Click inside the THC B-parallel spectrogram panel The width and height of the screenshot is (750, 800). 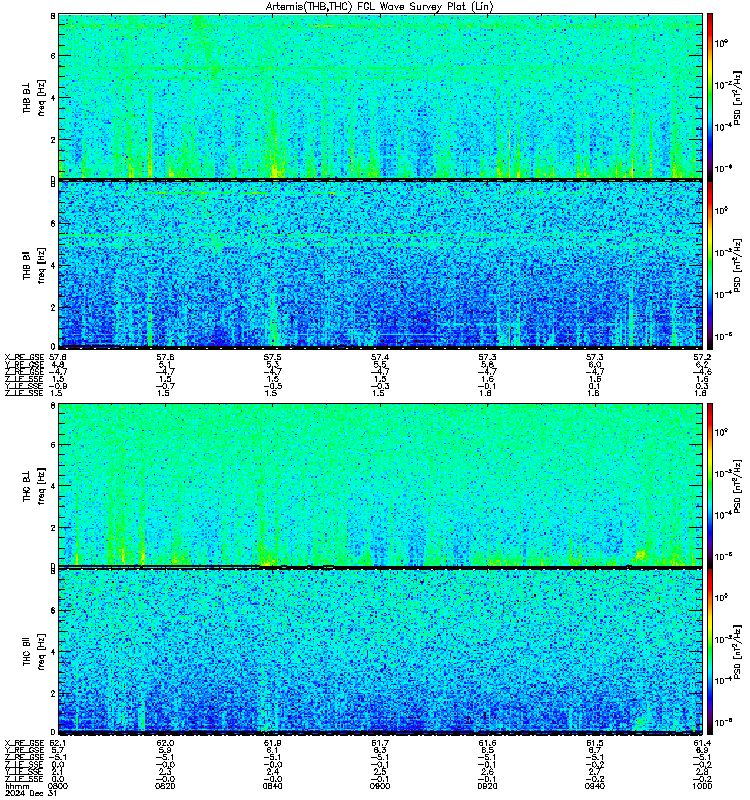pos(381,651)
